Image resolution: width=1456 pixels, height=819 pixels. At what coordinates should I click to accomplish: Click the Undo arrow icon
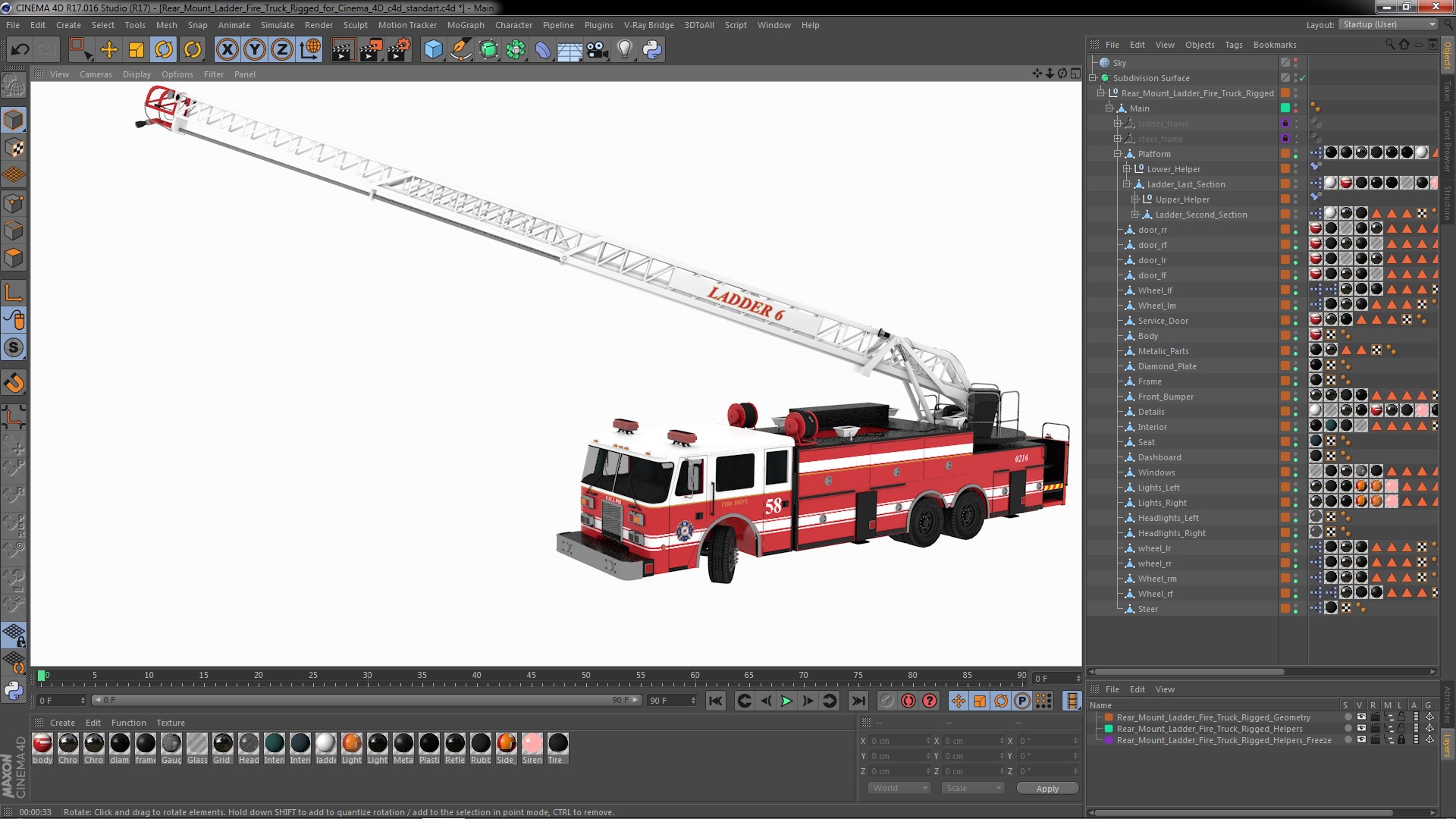pyautogui.click(x=20, y=50)
